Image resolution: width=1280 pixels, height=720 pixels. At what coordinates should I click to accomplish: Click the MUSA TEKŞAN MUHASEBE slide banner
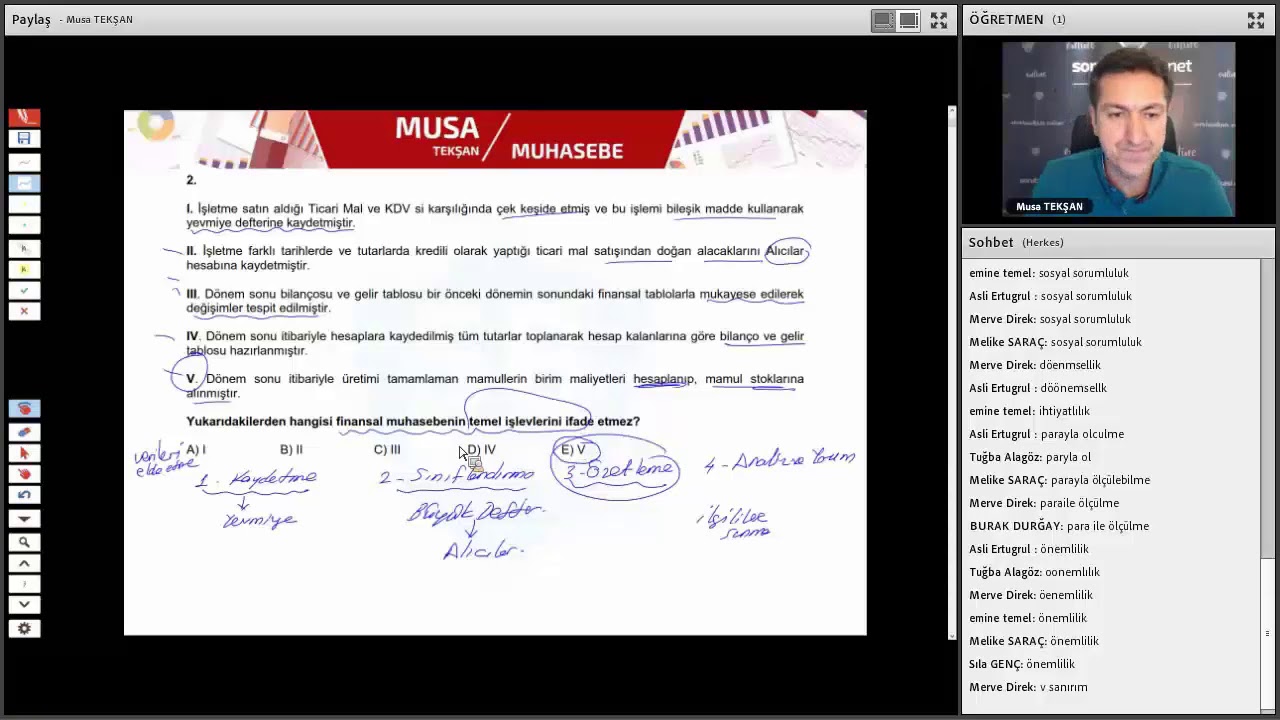pyautogui.click(x=495, y=139)
